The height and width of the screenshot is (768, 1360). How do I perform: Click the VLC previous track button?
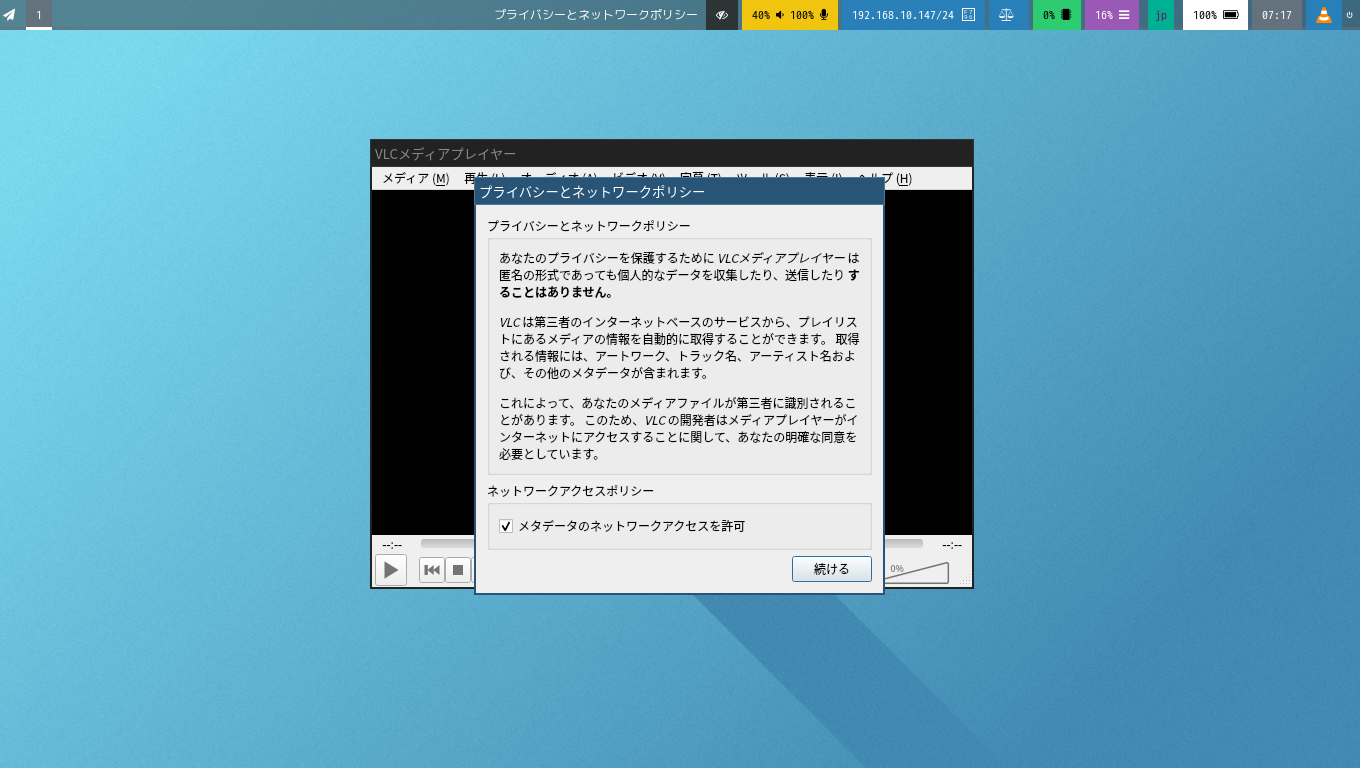click(432, 570)
